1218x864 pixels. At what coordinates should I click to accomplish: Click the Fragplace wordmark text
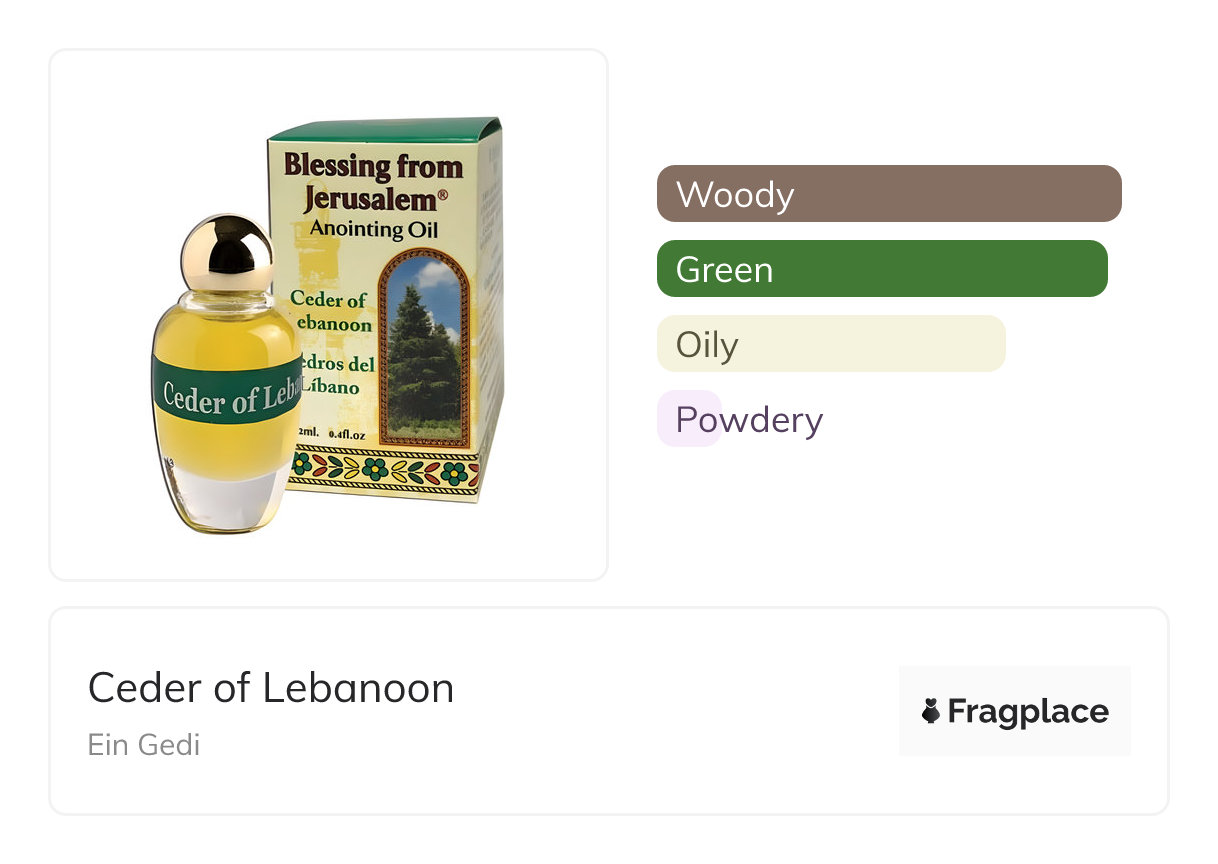(1028, 712)
